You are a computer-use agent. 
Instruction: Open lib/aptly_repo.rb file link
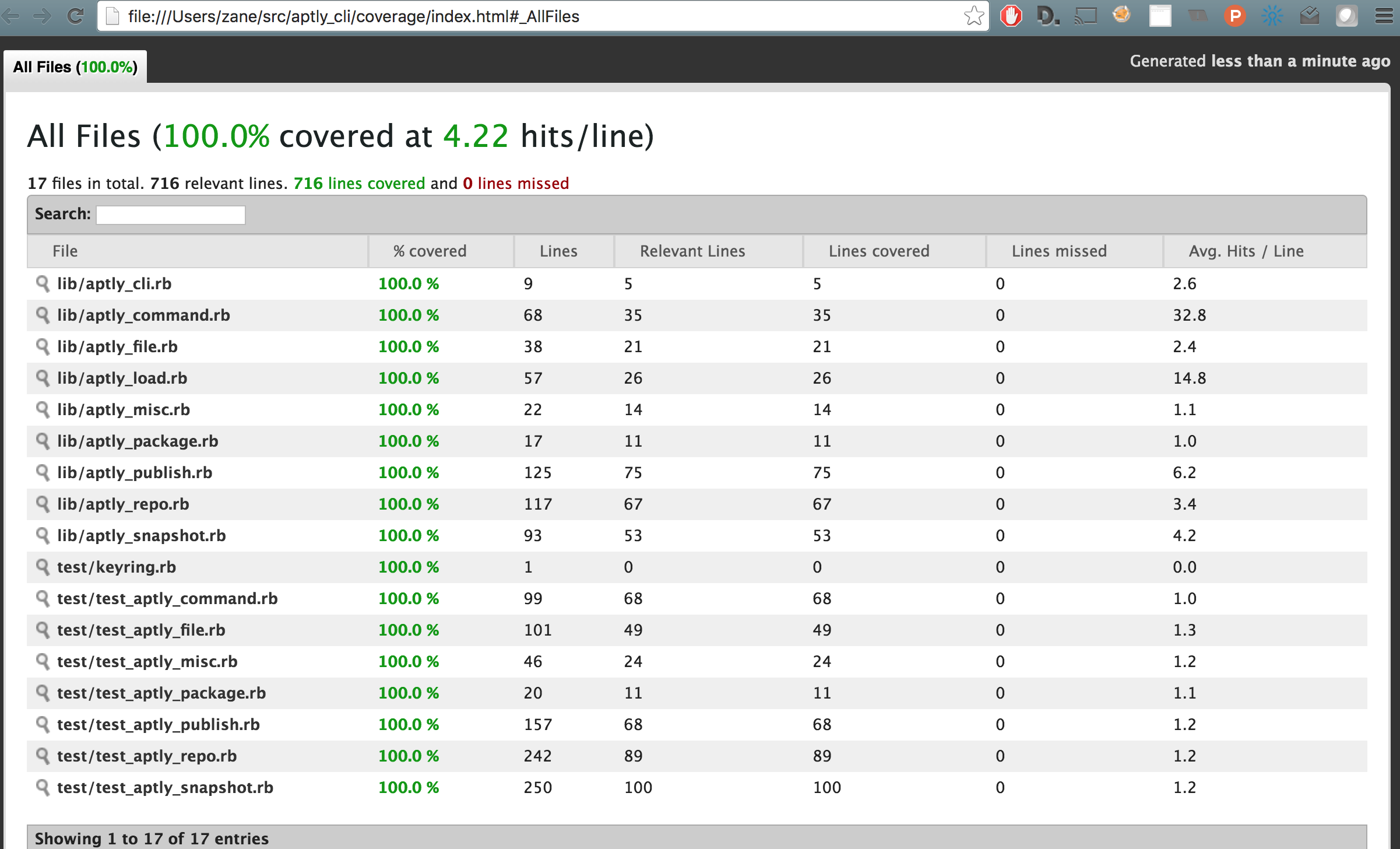(123, 504)
